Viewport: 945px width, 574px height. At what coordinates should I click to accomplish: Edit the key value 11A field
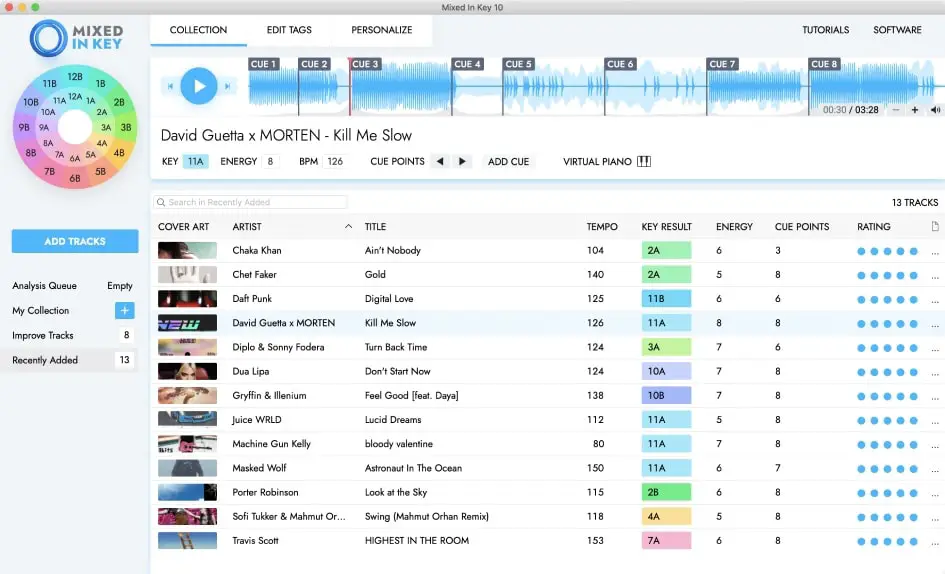tap(195, 162)
